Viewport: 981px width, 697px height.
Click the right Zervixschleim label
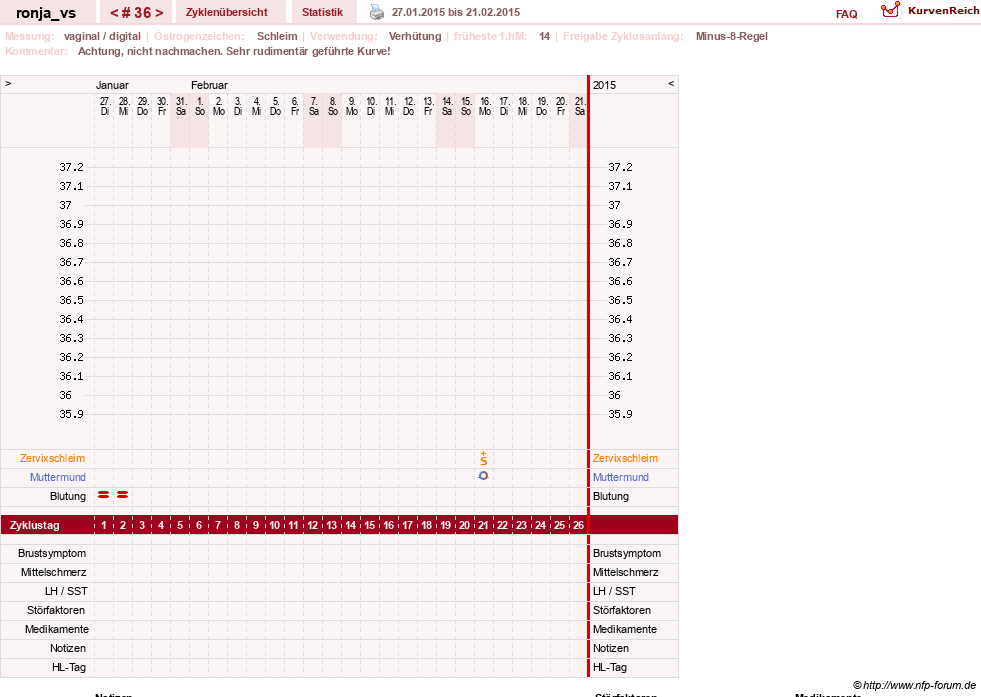click(x=626, y=458)
